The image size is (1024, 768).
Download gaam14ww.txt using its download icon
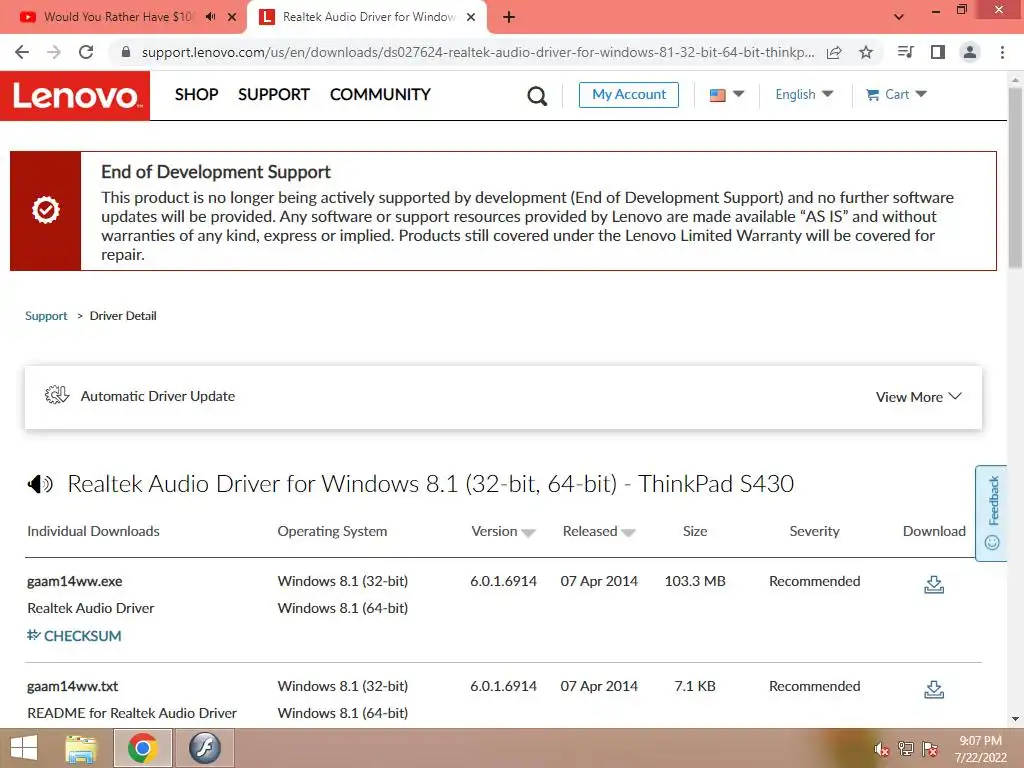coord(934,689)
